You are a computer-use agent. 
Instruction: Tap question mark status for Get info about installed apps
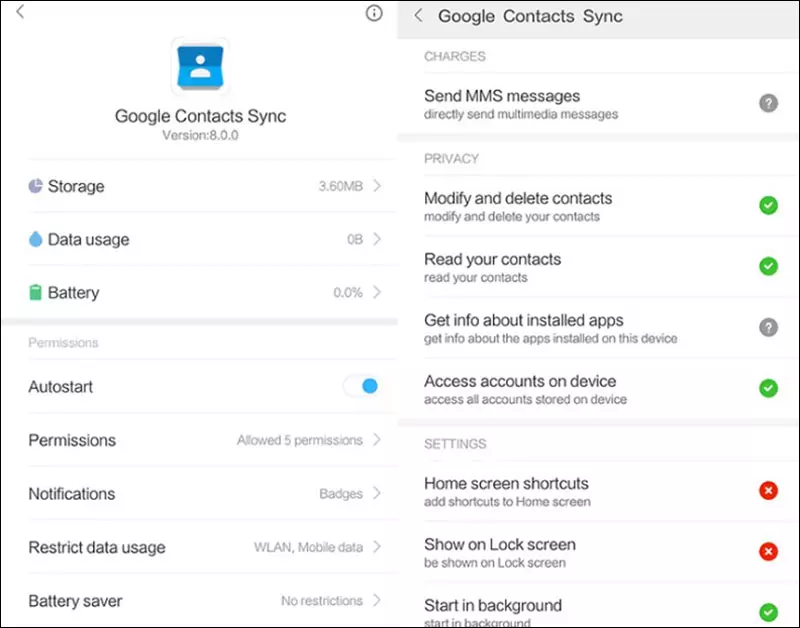[768, 327]
